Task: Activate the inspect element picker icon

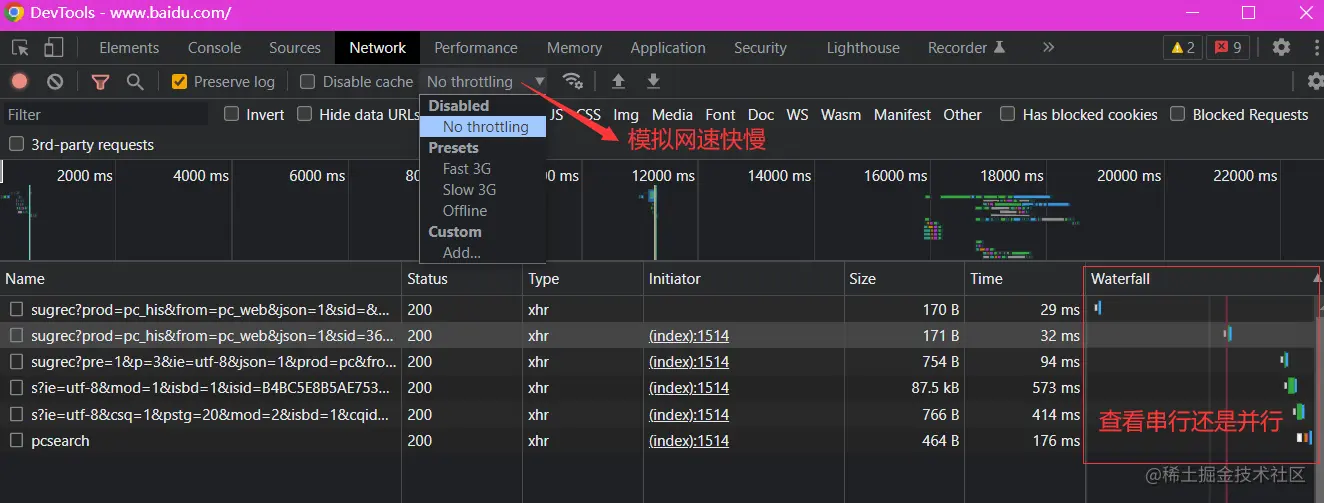Action: pyautogui.click(x=20, y=47)
